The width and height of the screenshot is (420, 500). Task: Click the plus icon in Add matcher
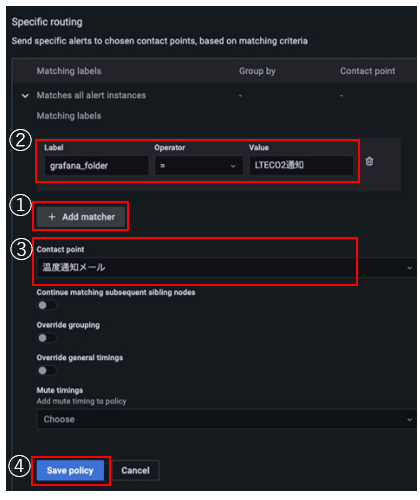tap(52, 217)
